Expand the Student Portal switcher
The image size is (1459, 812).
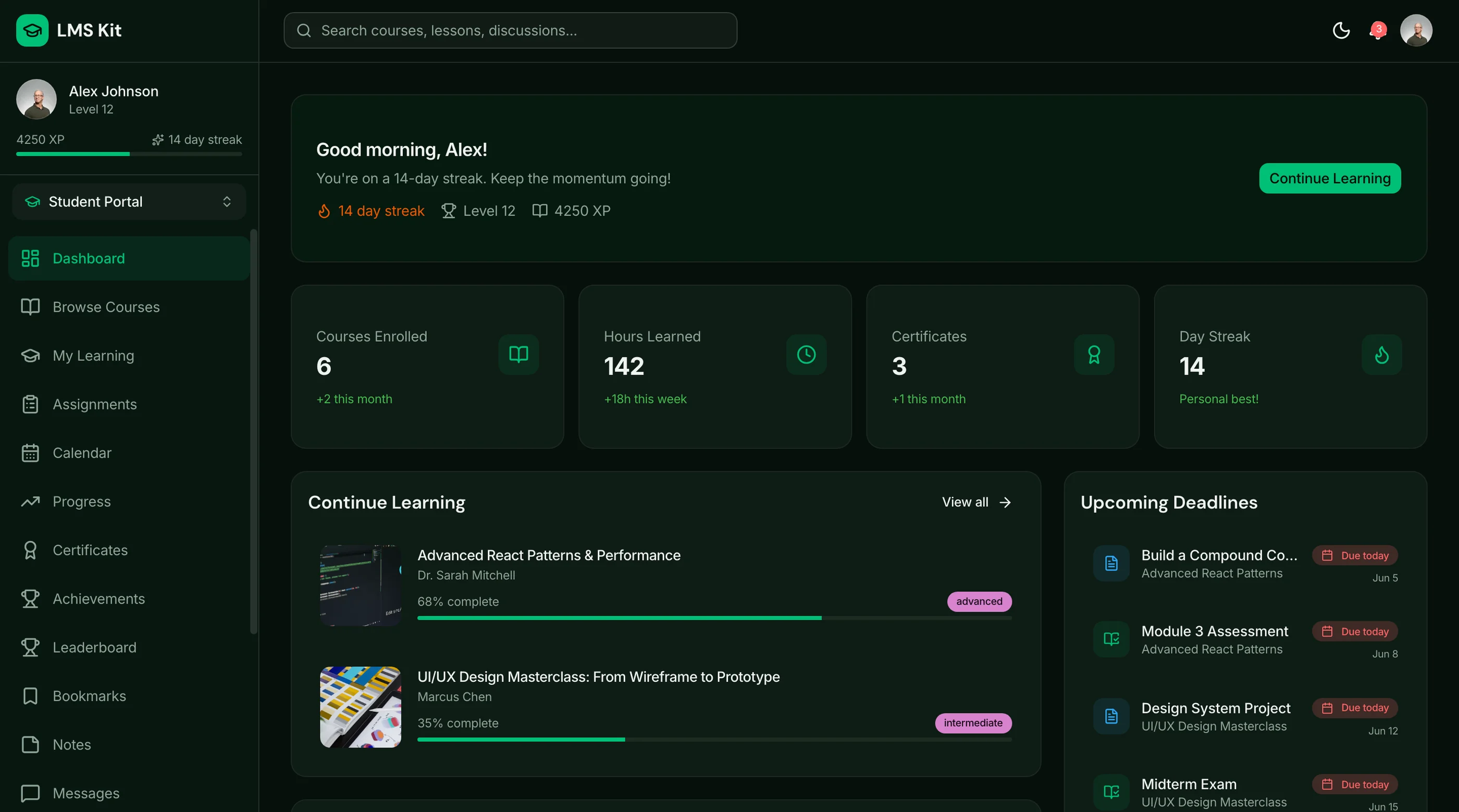coord(129,202)
